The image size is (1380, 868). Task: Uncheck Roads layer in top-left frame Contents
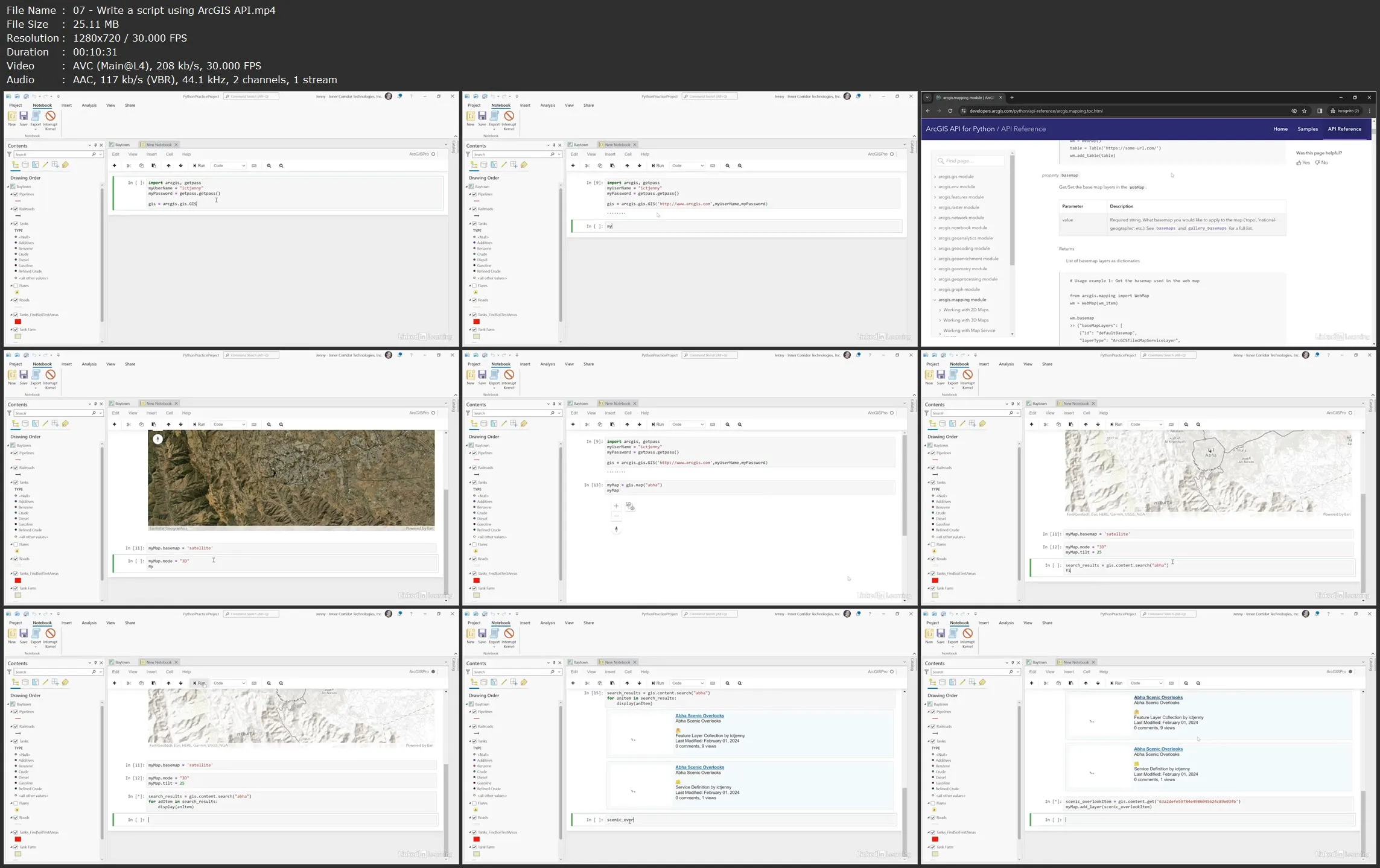(16, 300)
